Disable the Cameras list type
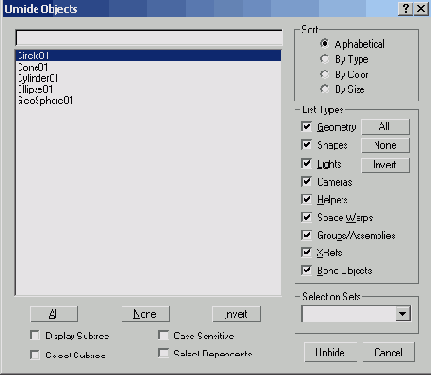Image resolution: width=431 pixels, height=375 pixels. pos(306,182)
